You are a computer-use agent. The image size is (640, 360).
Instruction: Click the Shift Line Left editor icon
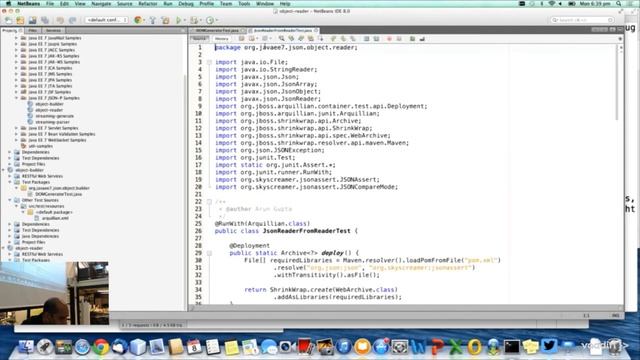[367, 39]
